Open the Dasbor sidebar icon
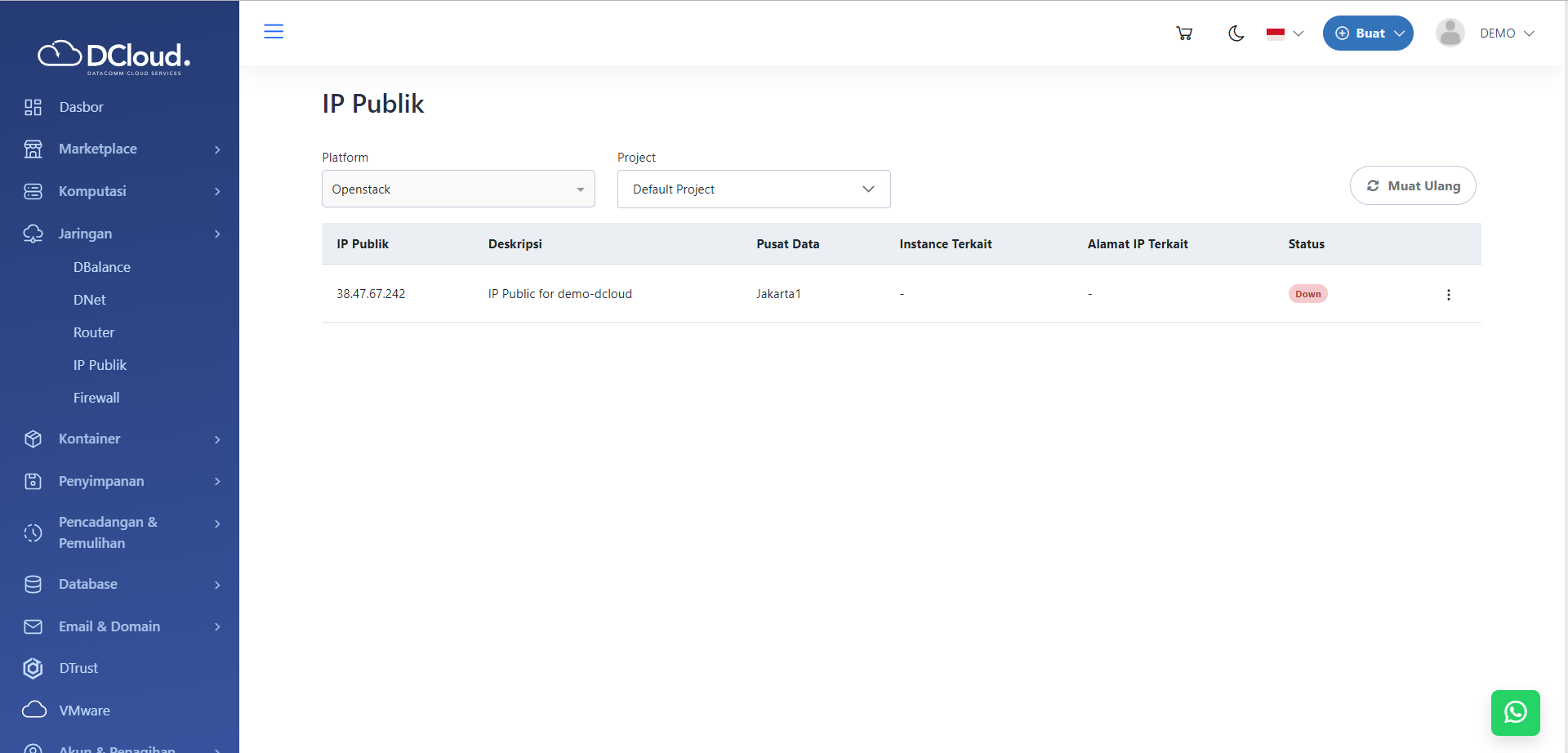The width and height of the screenshot is (1568, 753). pos(33,106)
